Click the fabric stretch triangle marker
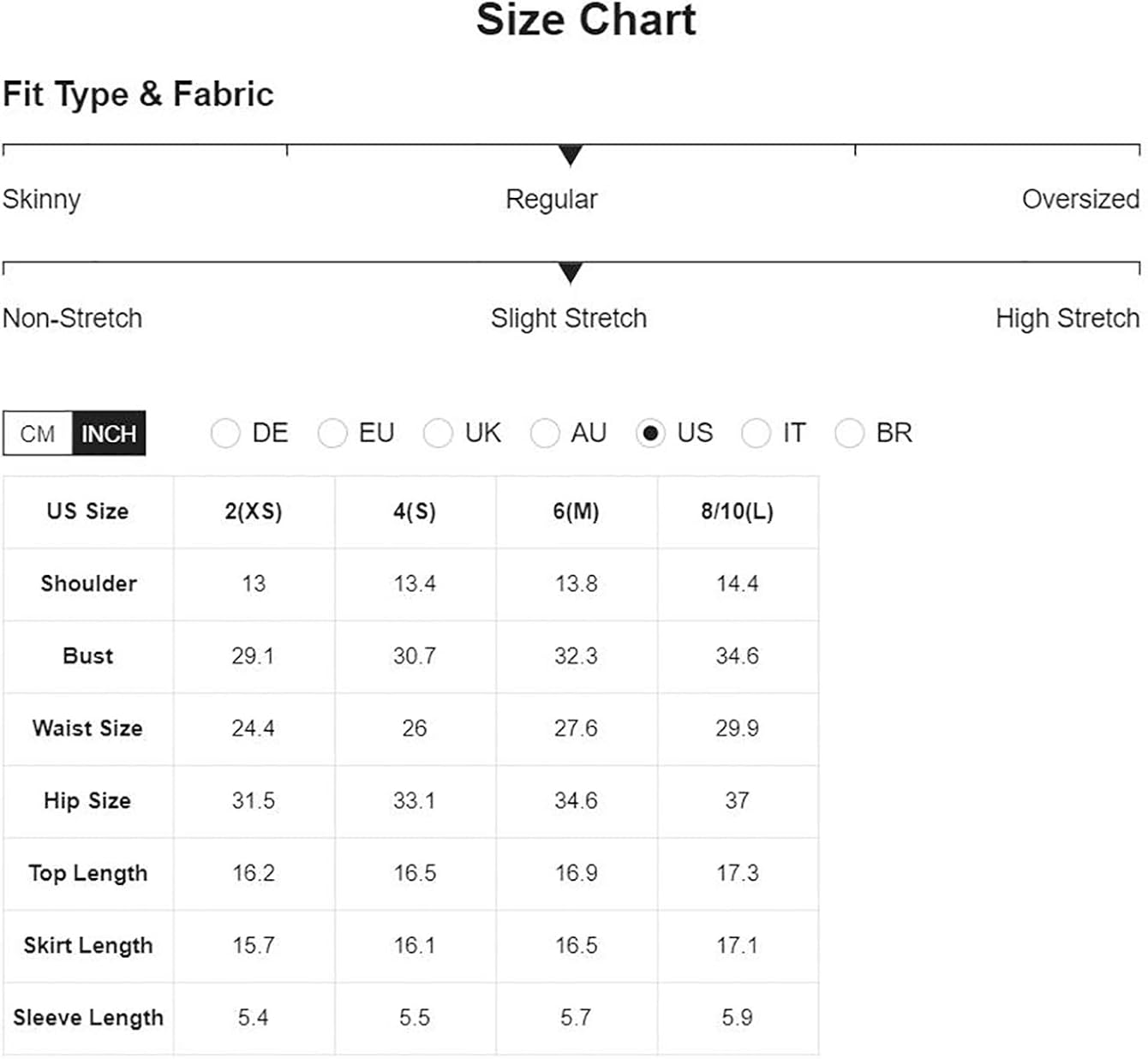Viewport: 1148px width, 1059px height. pyautogui.click(x=571, y=272)
